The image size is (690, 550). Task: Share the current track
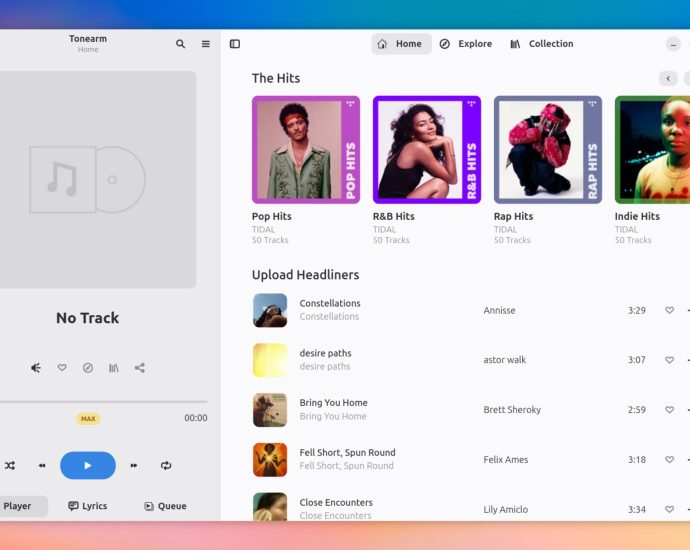tap(140, 368)
